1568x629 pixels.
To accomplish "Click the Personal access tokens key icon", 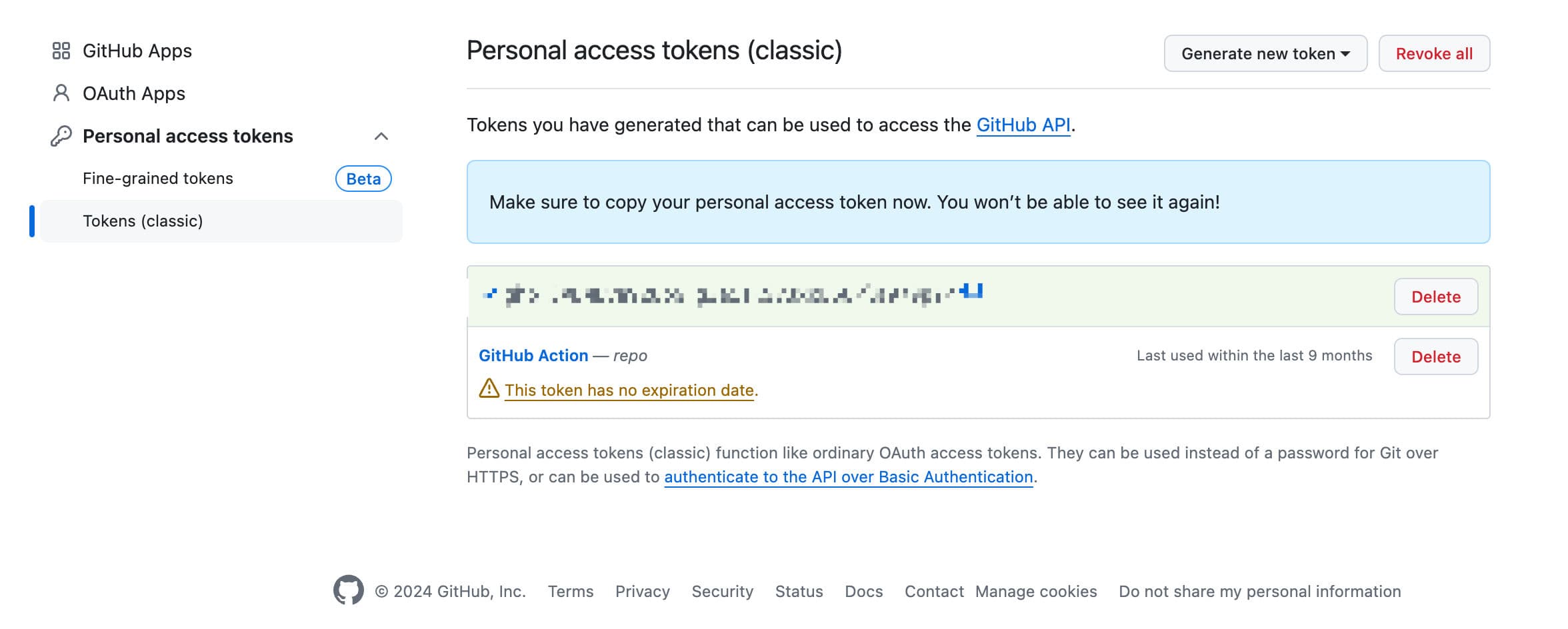I will pos(61,136).
